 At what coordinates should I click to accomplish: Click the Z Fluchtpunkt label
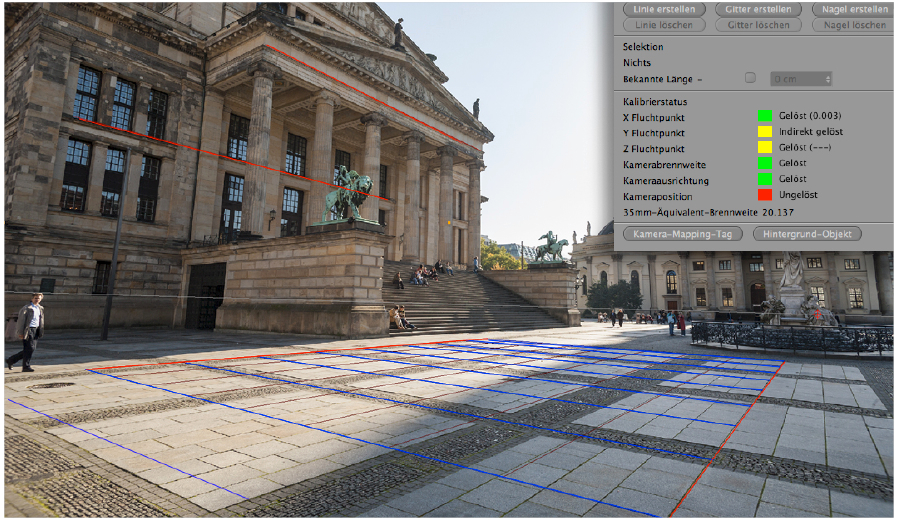pyautogui.click(x=653, y=149)
